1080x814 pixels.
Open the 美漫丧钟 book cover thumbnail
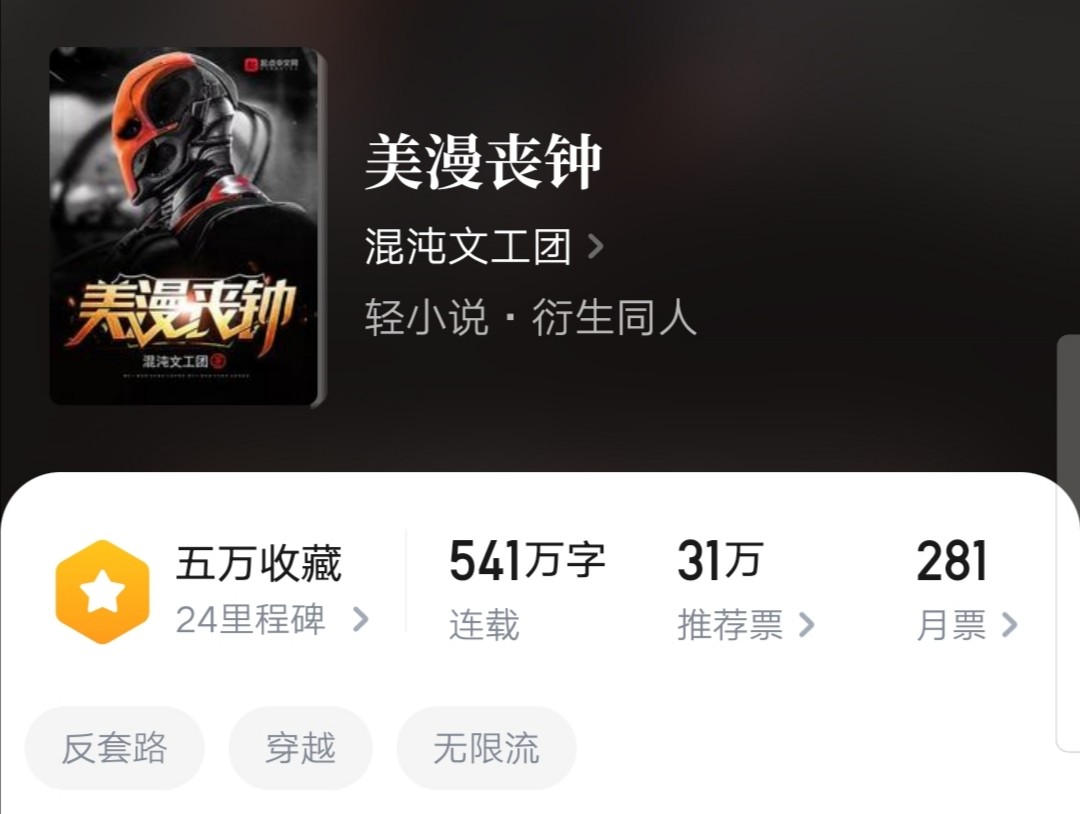pos(187,227)
